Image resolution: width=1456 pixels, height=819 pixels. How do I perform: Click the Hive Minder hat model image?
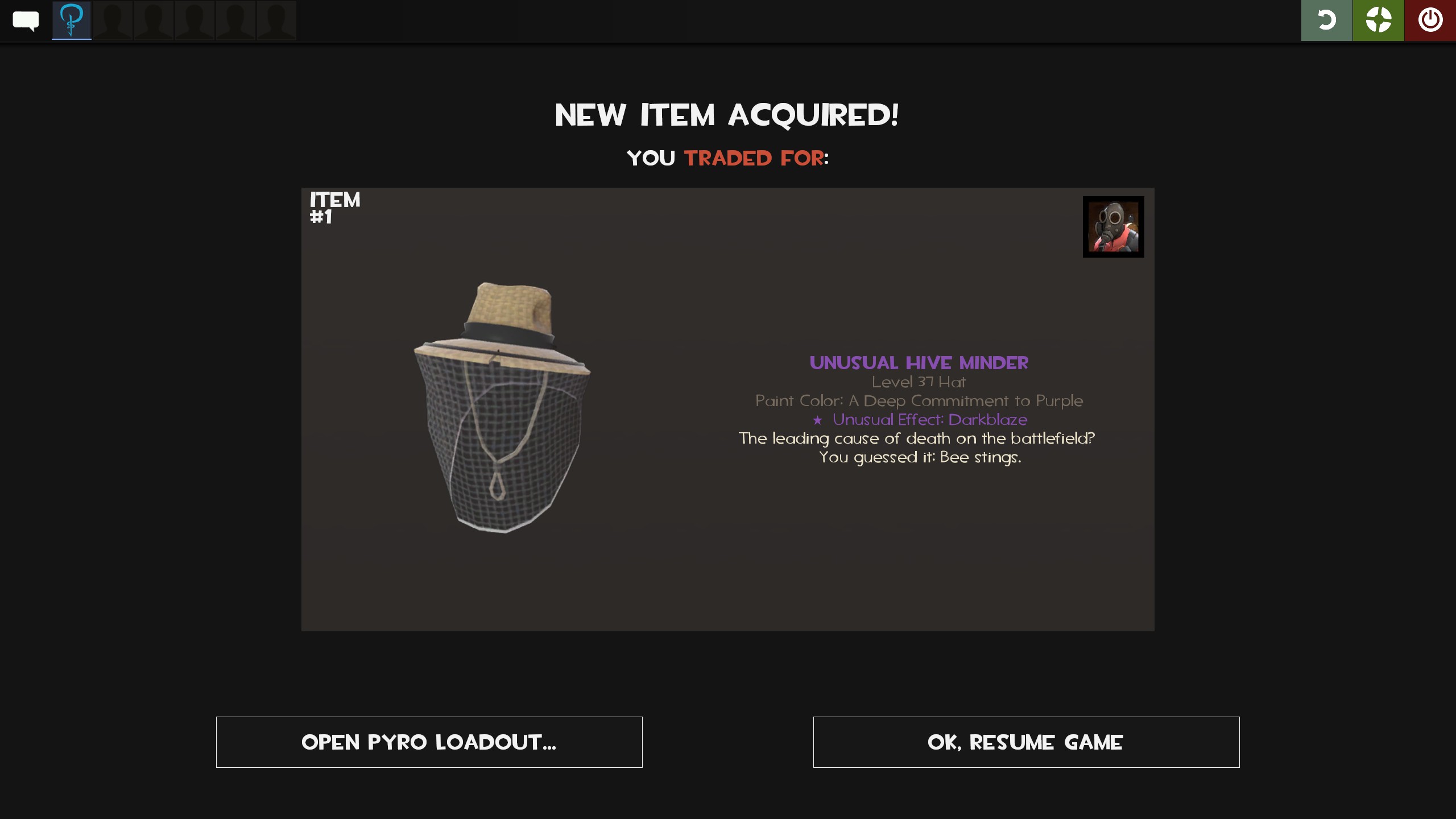tap(502, 407)
